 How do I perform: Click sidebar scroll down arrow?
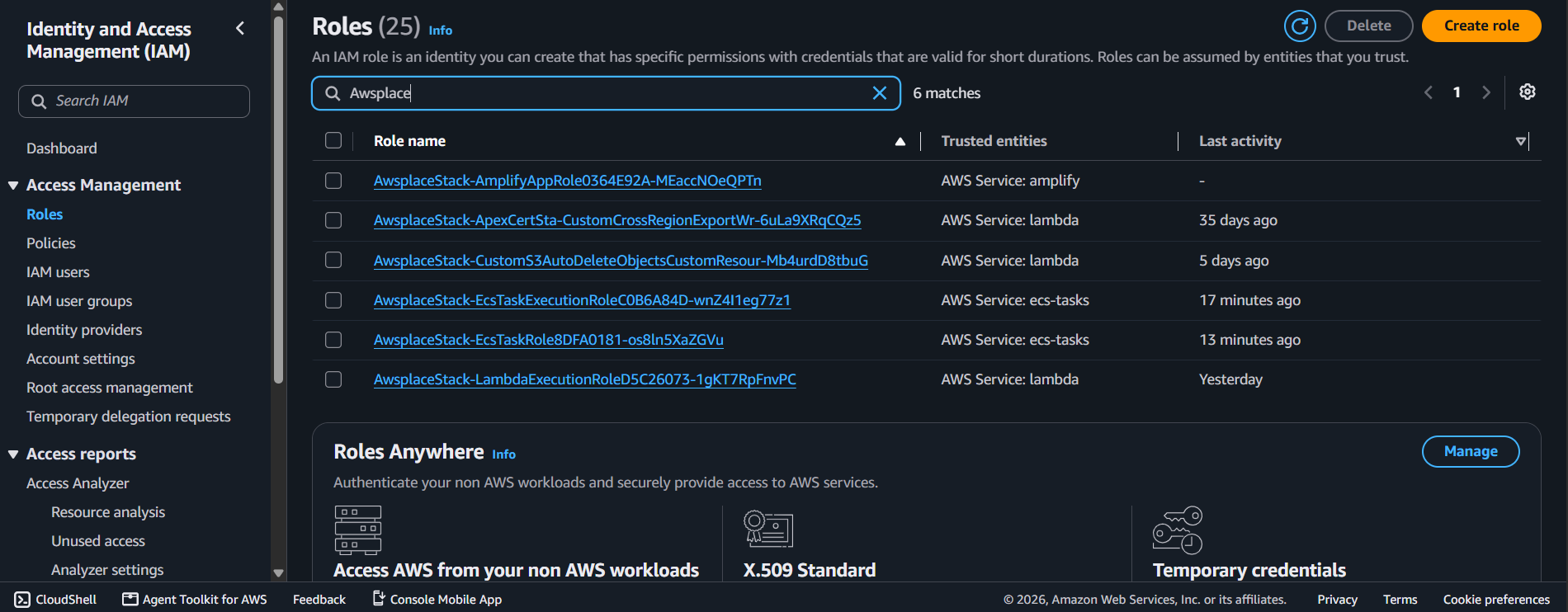[x=279, y=572]
